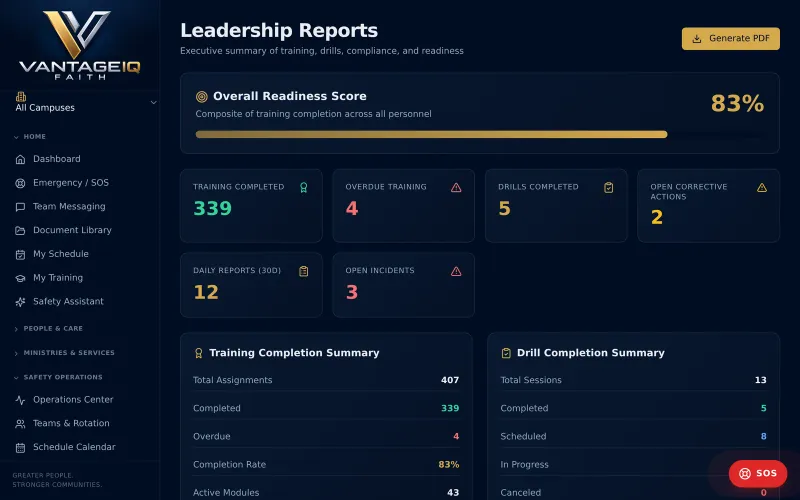Click the Open Incidents value 3
The width and height of the screenshot is (800, 500).
352,292
